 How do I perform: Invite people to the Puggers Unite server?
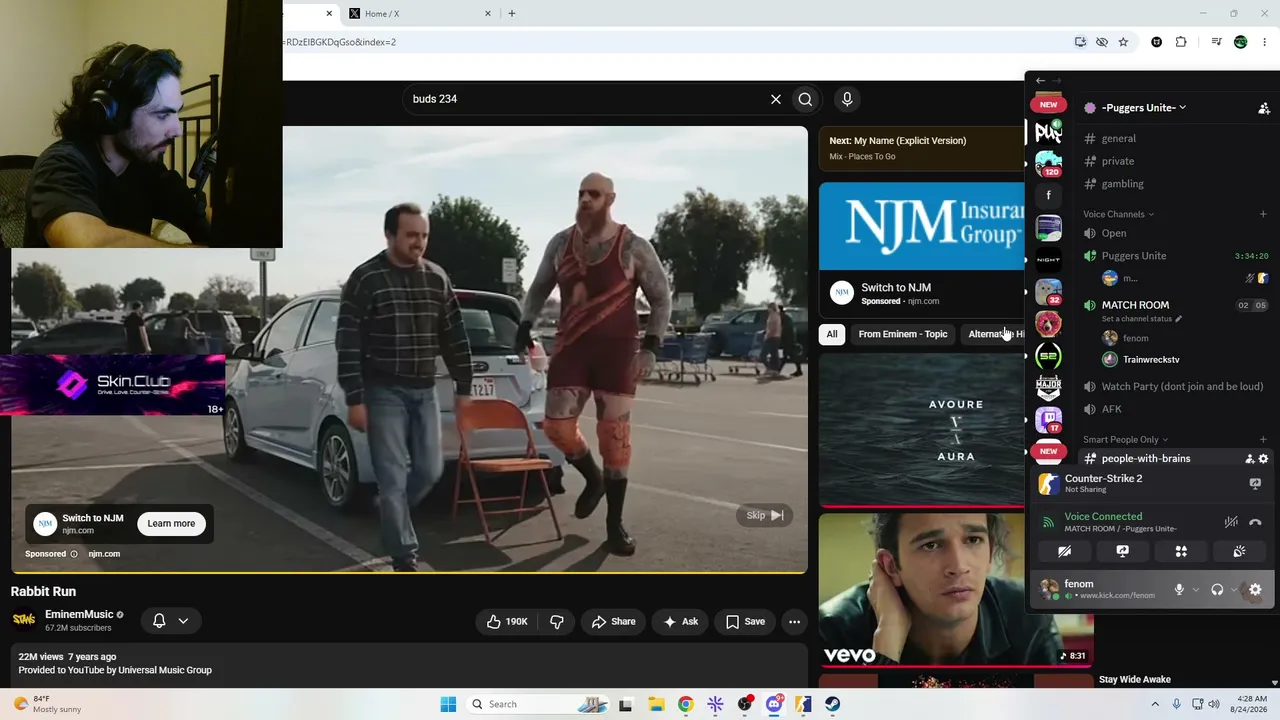click(1264, 108)
